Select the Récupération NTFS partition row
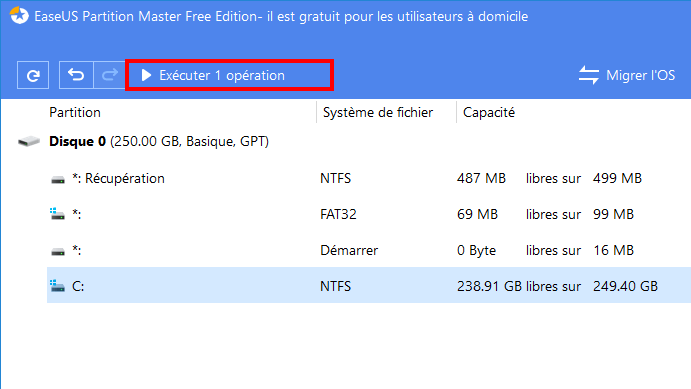The height and width of the screenshot is (389, 691). click(x=369, y=178)
